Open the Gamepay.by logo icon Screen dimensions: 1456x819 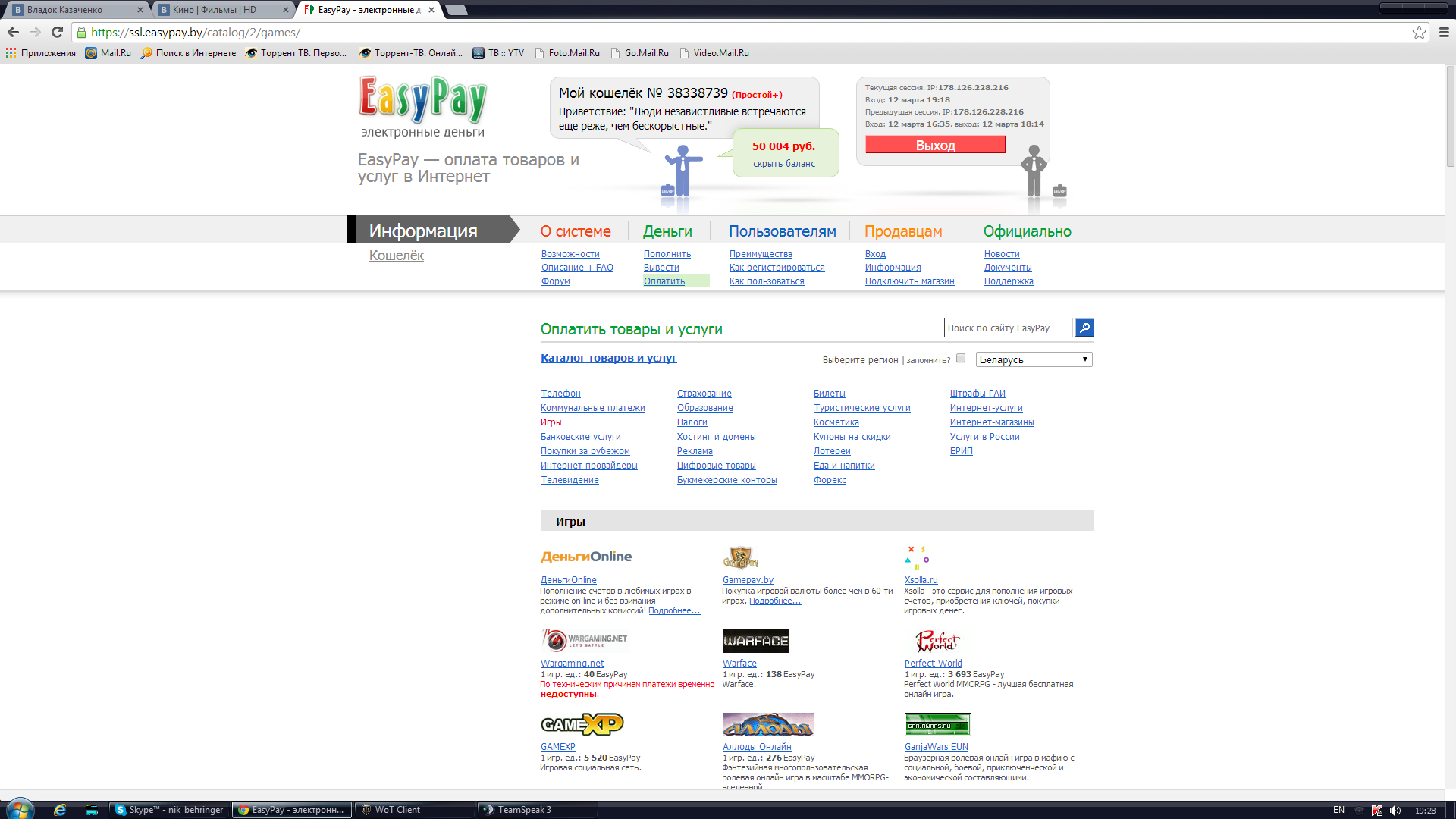740,557
